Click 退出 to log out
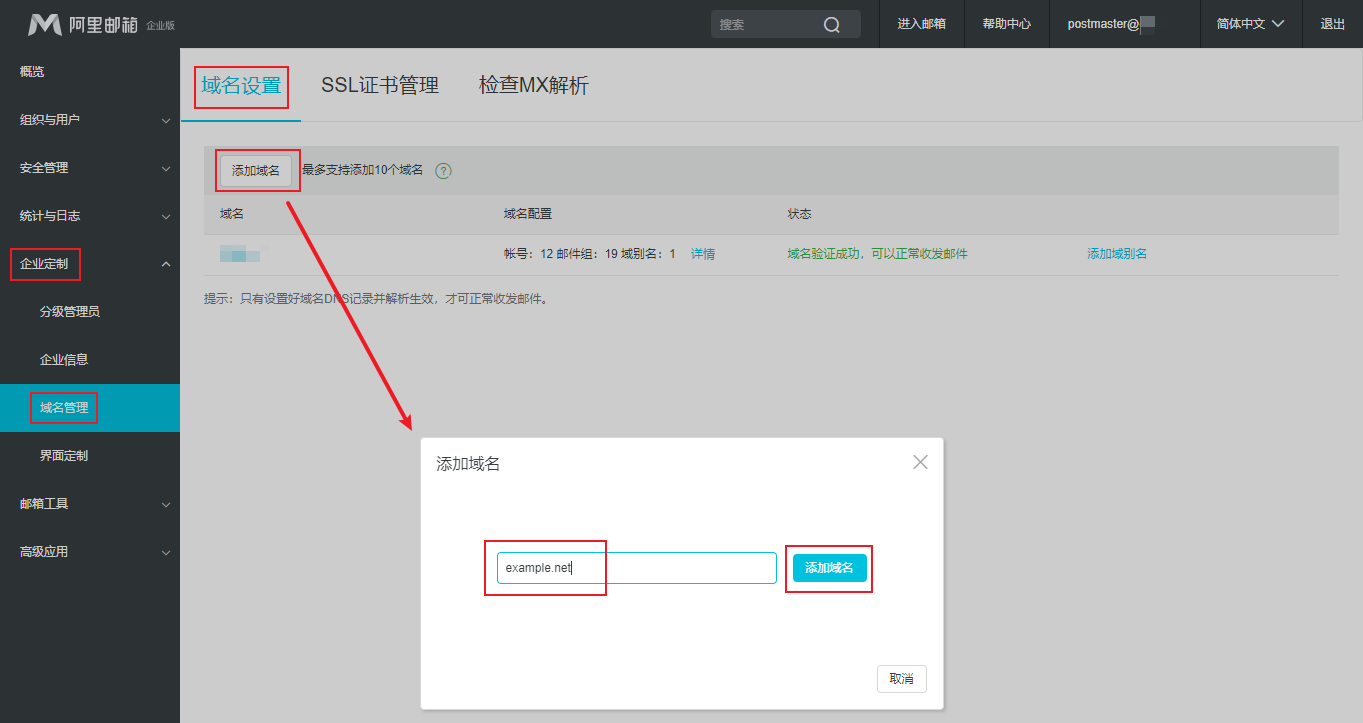The height and width of the screenshot is (723, 1363). (1333, 24)
